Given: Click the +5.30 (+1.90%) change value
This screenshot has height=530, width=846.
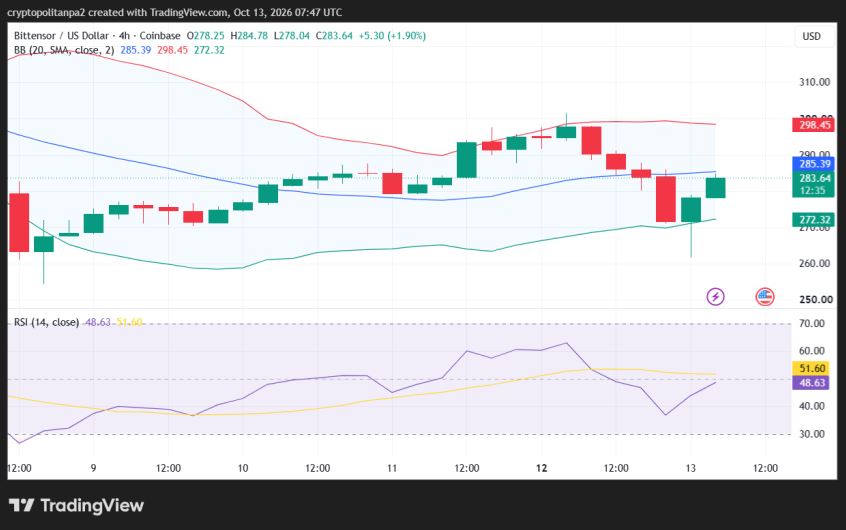Looking at the screenshot, I should (x=392, y=36).
